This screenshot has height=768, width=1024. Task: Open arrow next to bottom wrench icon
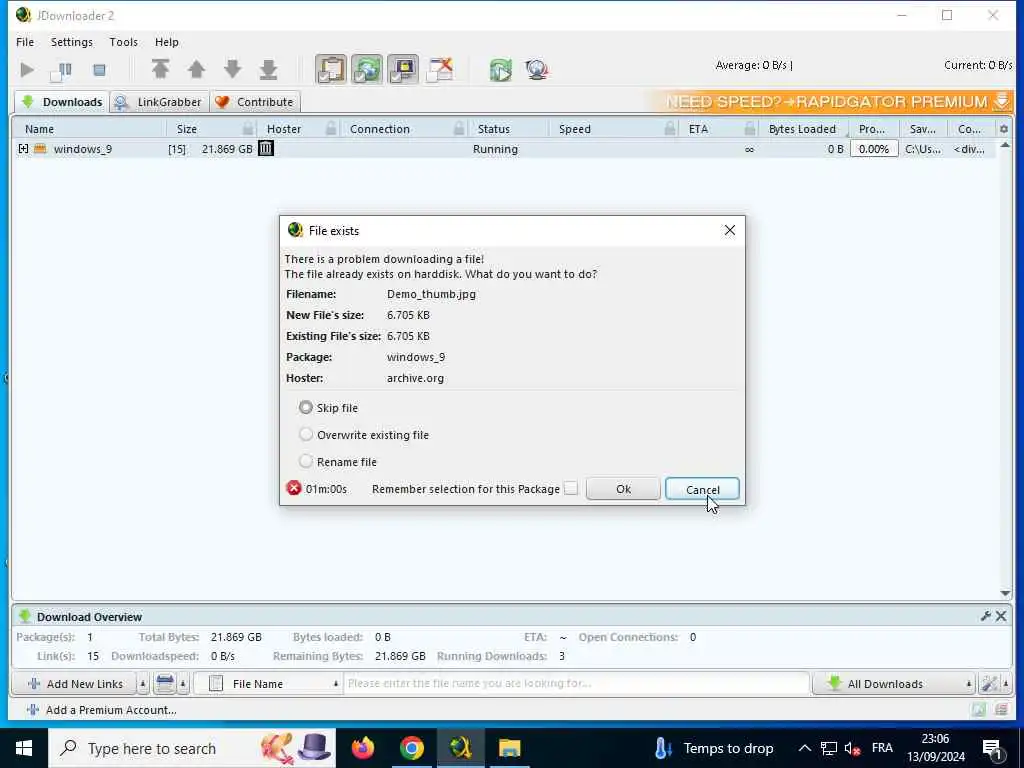[1006, 684]
